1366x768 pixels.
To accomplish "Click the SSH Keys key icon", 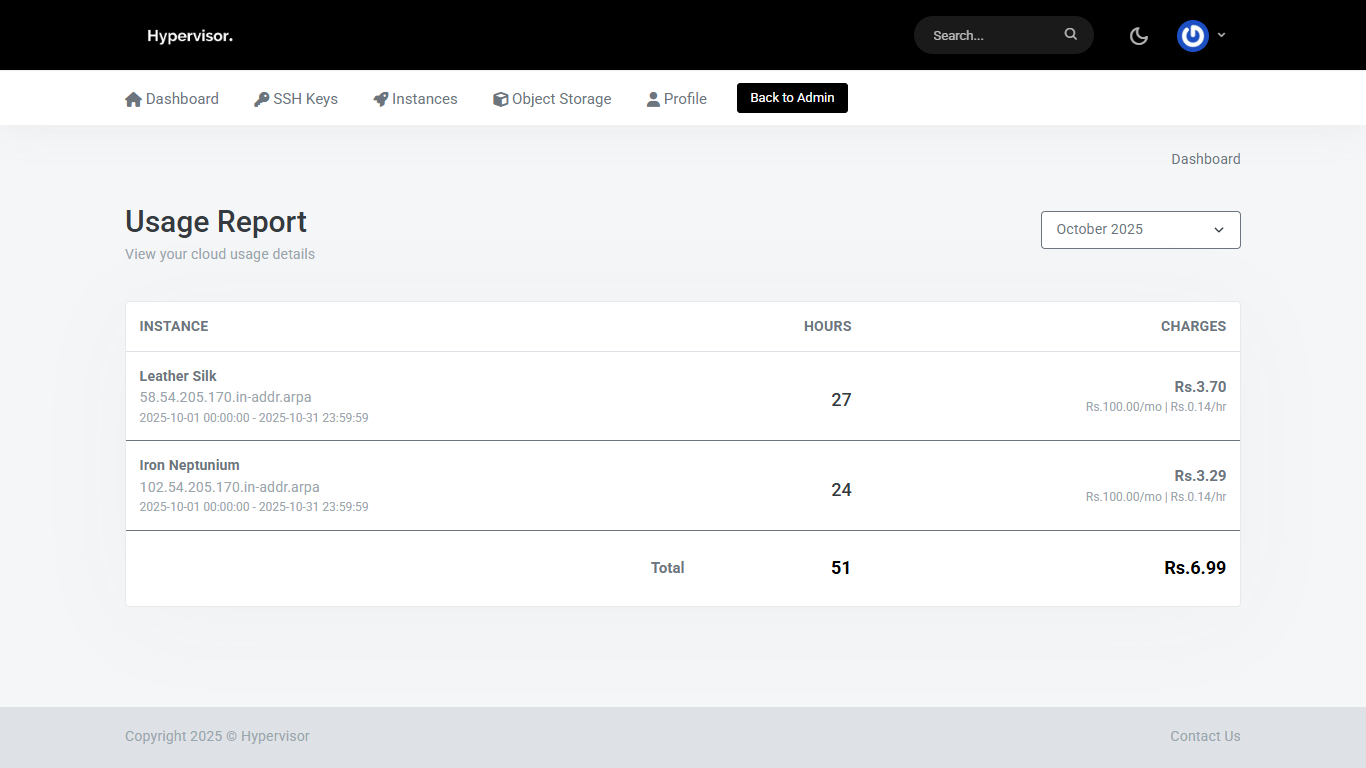I will [261, 99].
